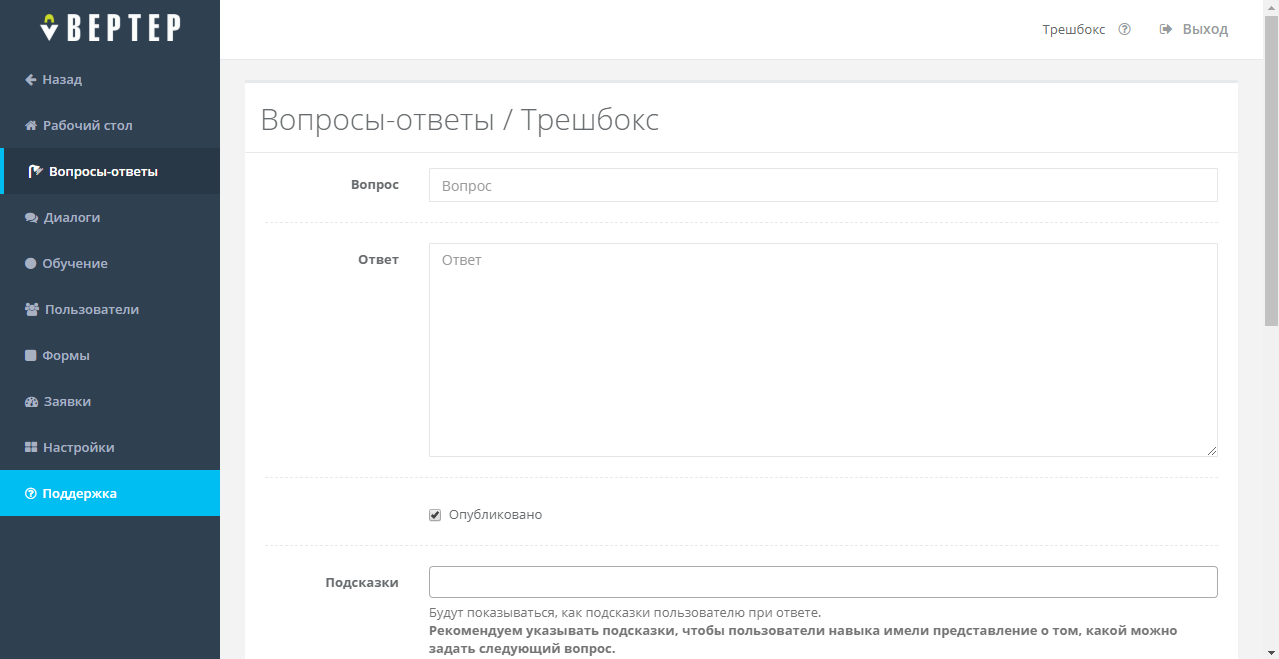Select the Вопросы-ответы sidebar item
This screenshot has height=659, width=1279.
pos(110,171)
